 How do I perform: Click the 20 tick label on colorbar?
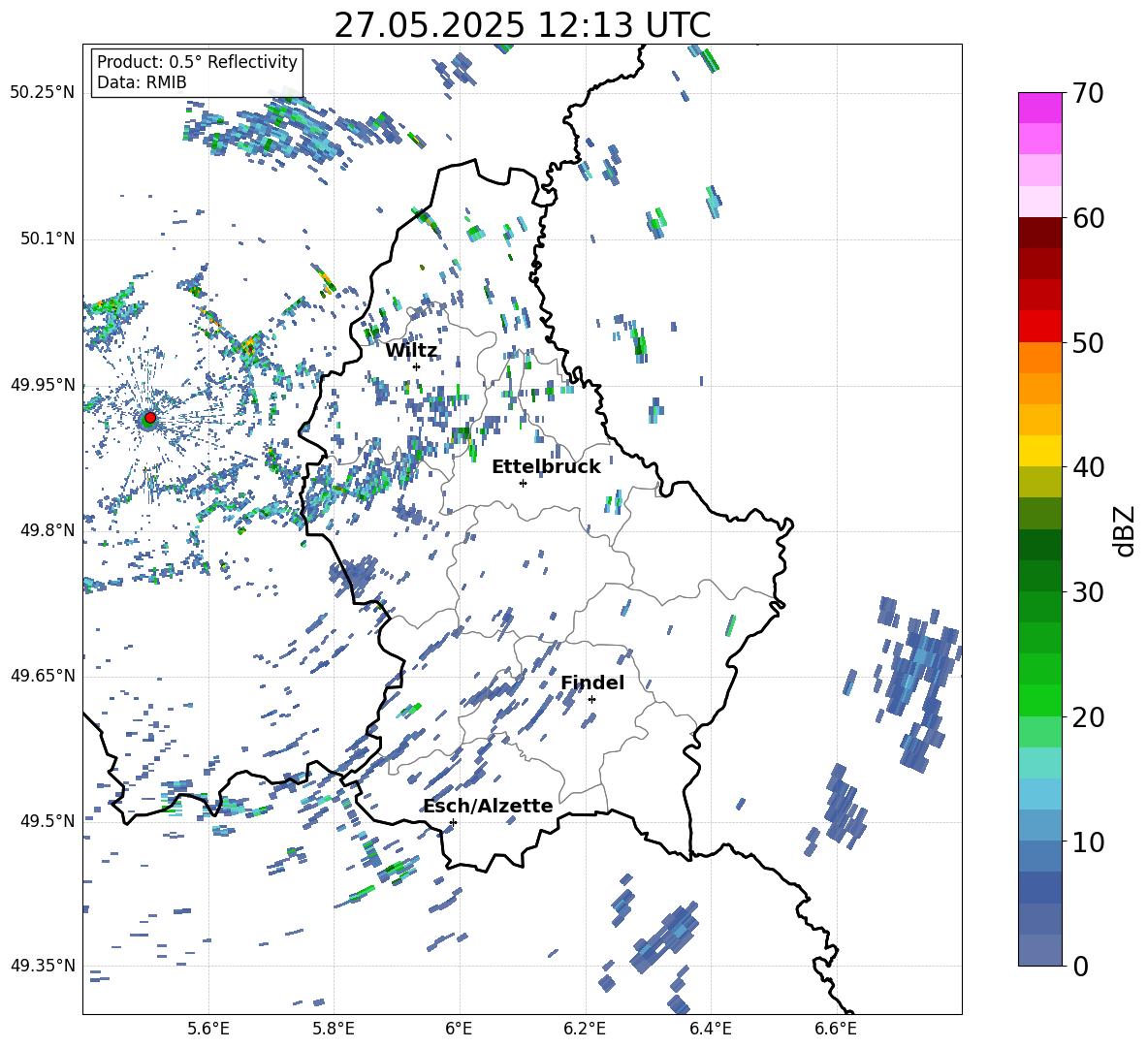pyautogui.click(x=1088, y=717)
